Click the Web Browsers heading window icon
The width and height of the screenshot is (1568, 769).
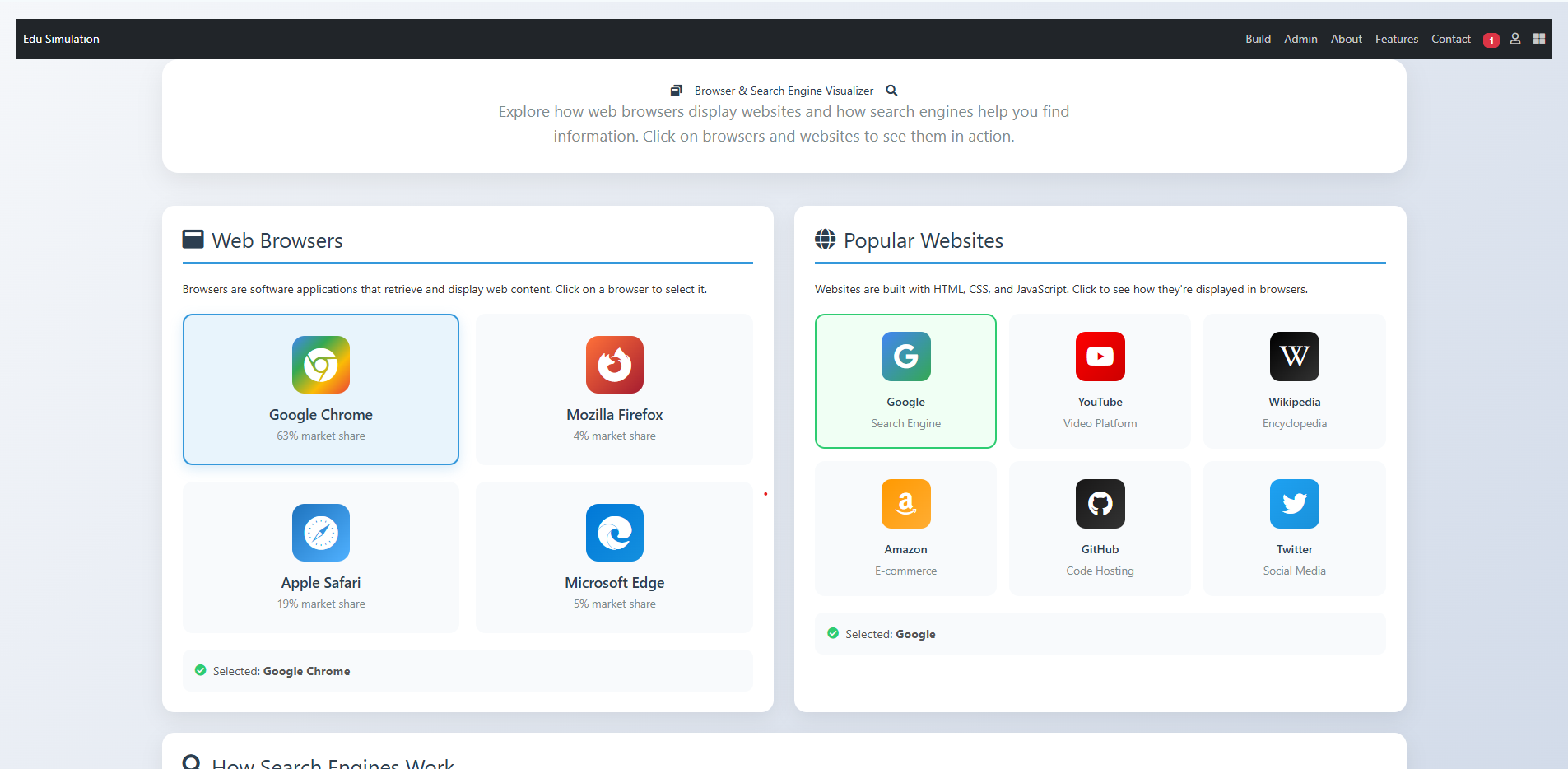tap(193, 240)
